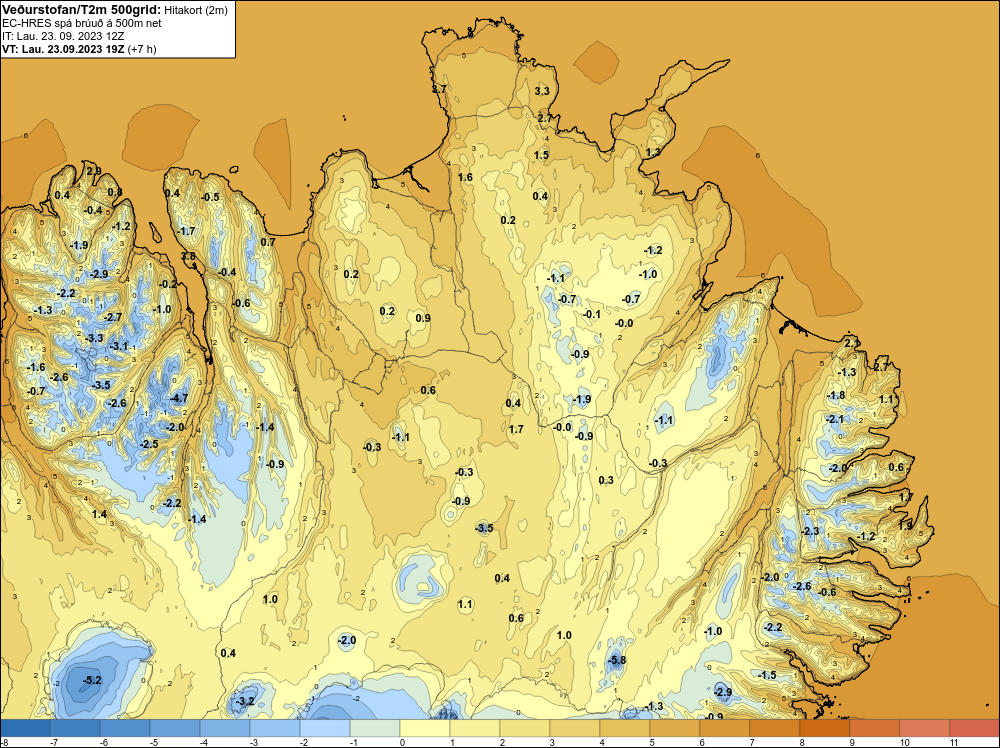The width and height of the screenshot is (1000, 748).
Task: Click the "VT: Lau. 23.09.2023 19Z" valid time
Action: pos(64,49)
